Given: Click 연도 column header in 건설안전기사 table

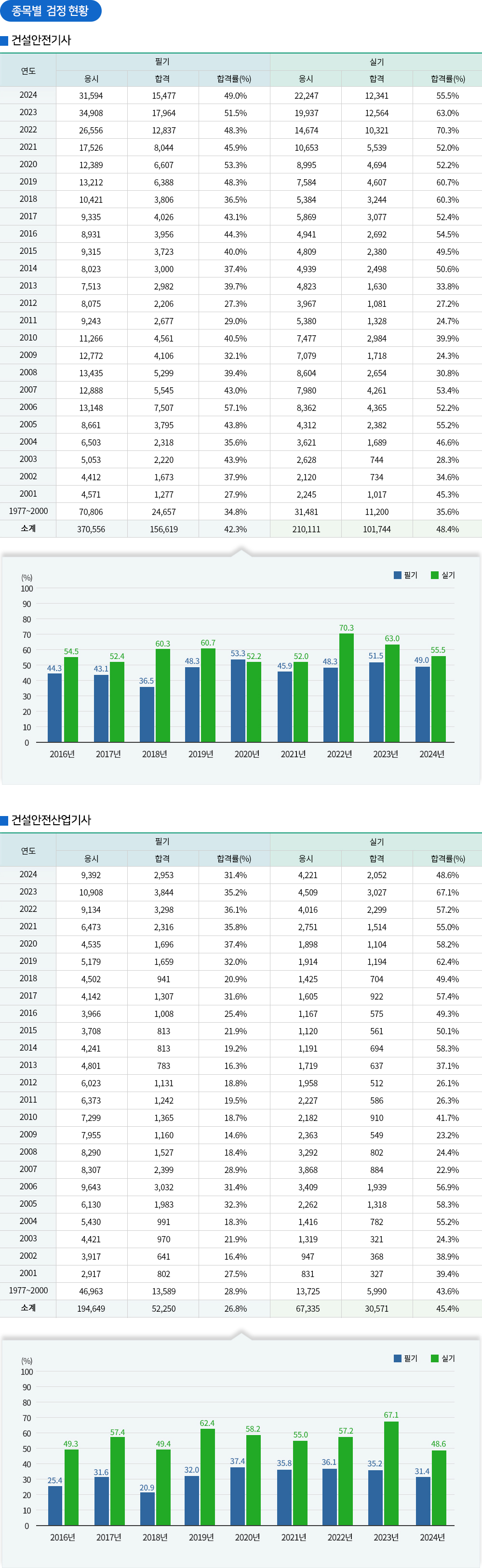Looking at the screenshot, I should [28, 71].
